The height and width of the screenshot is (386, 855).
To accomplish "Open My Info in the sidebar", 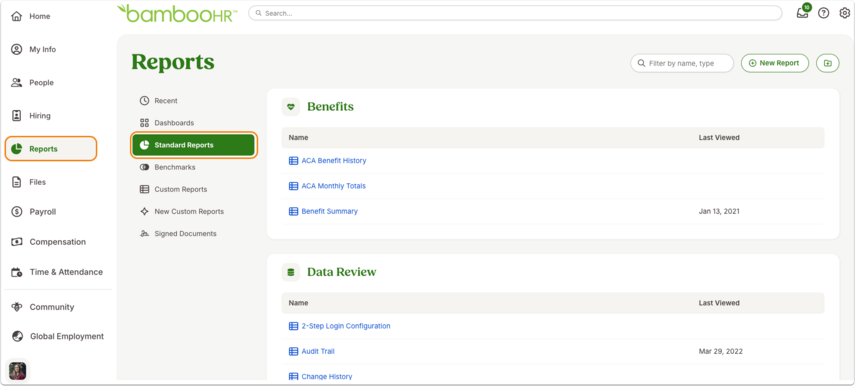I will [43, 50].
